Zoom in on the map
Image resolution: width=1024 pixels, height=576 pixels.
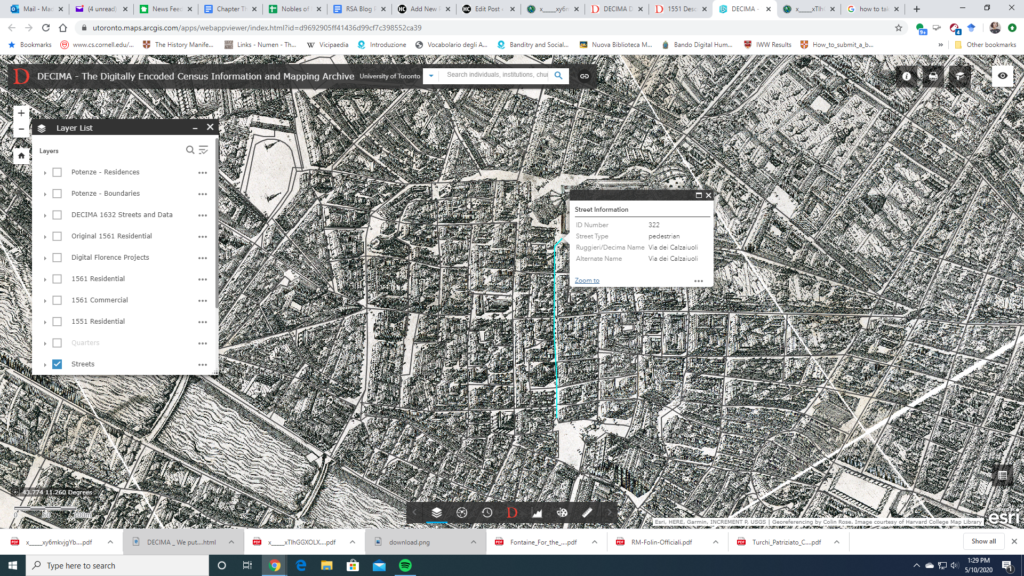point(21,112)
